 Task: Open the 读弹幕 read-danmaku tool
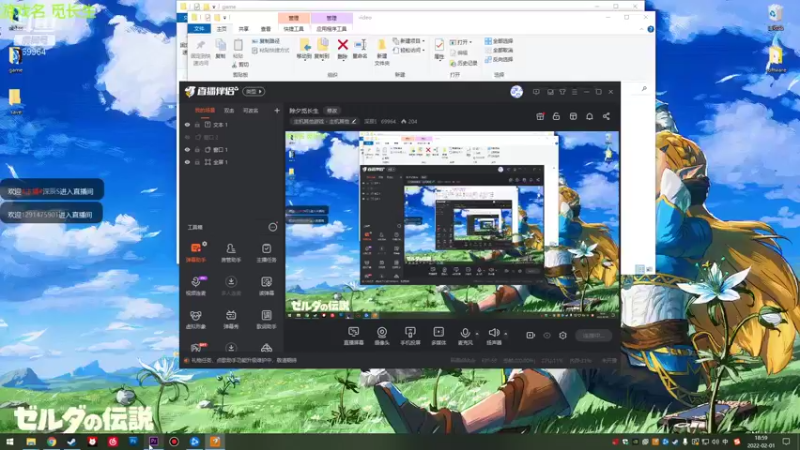coord(266,286)
